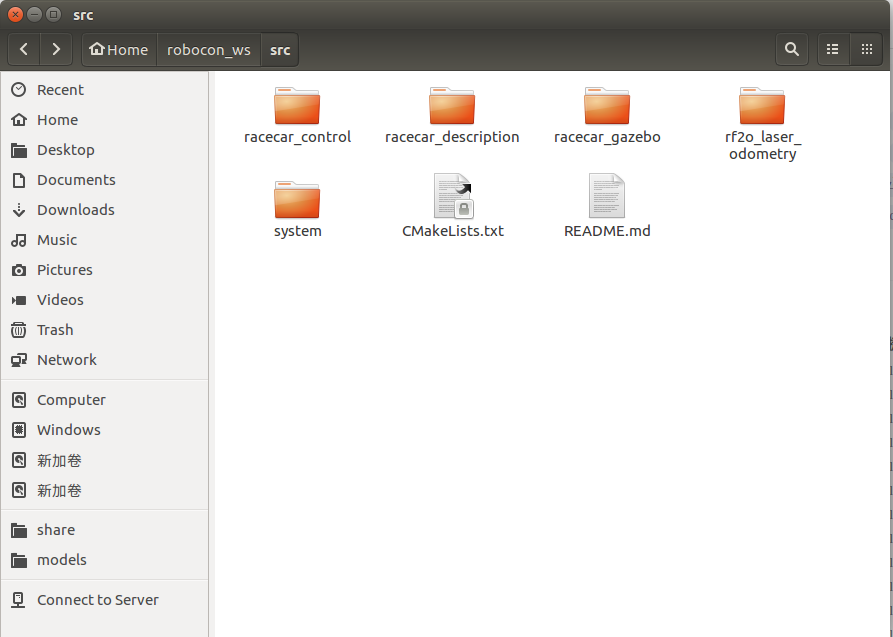Image resolution: width=893 pixels, height=637 pixels.
Task: Open Recent in the sidebar
Action: (x=105, y=89)
